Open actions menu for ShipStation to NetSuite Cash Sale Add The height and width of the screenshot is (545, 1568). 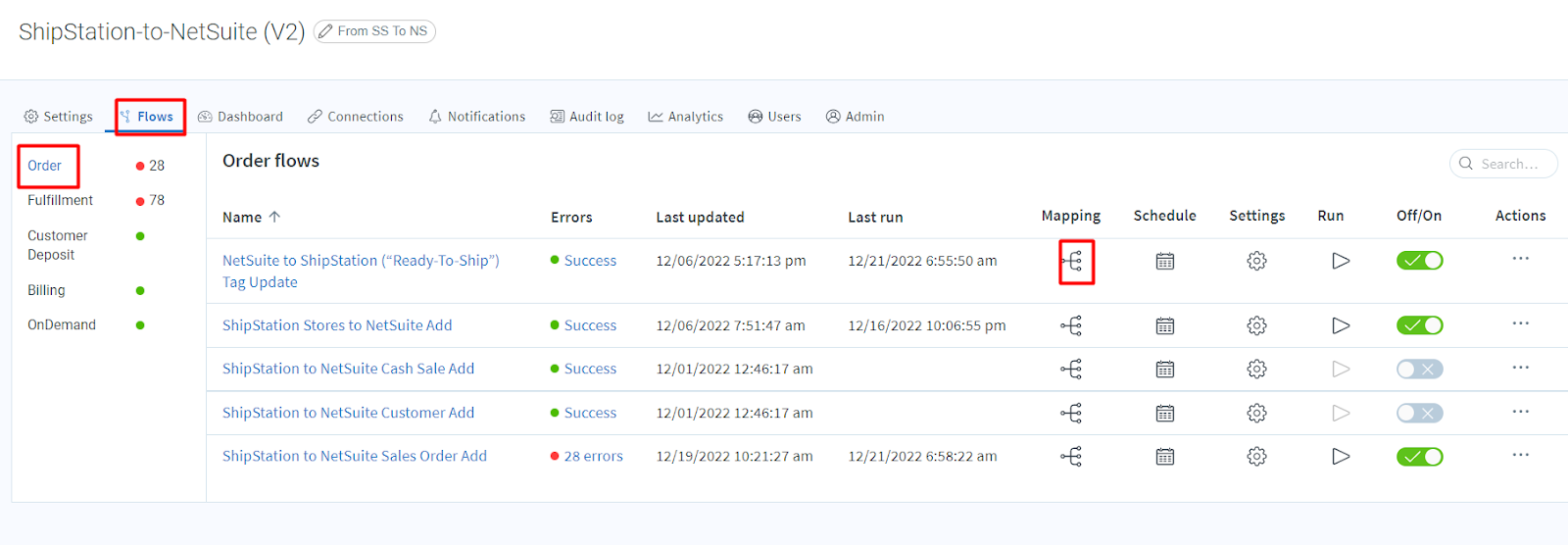click(1520, 368)
